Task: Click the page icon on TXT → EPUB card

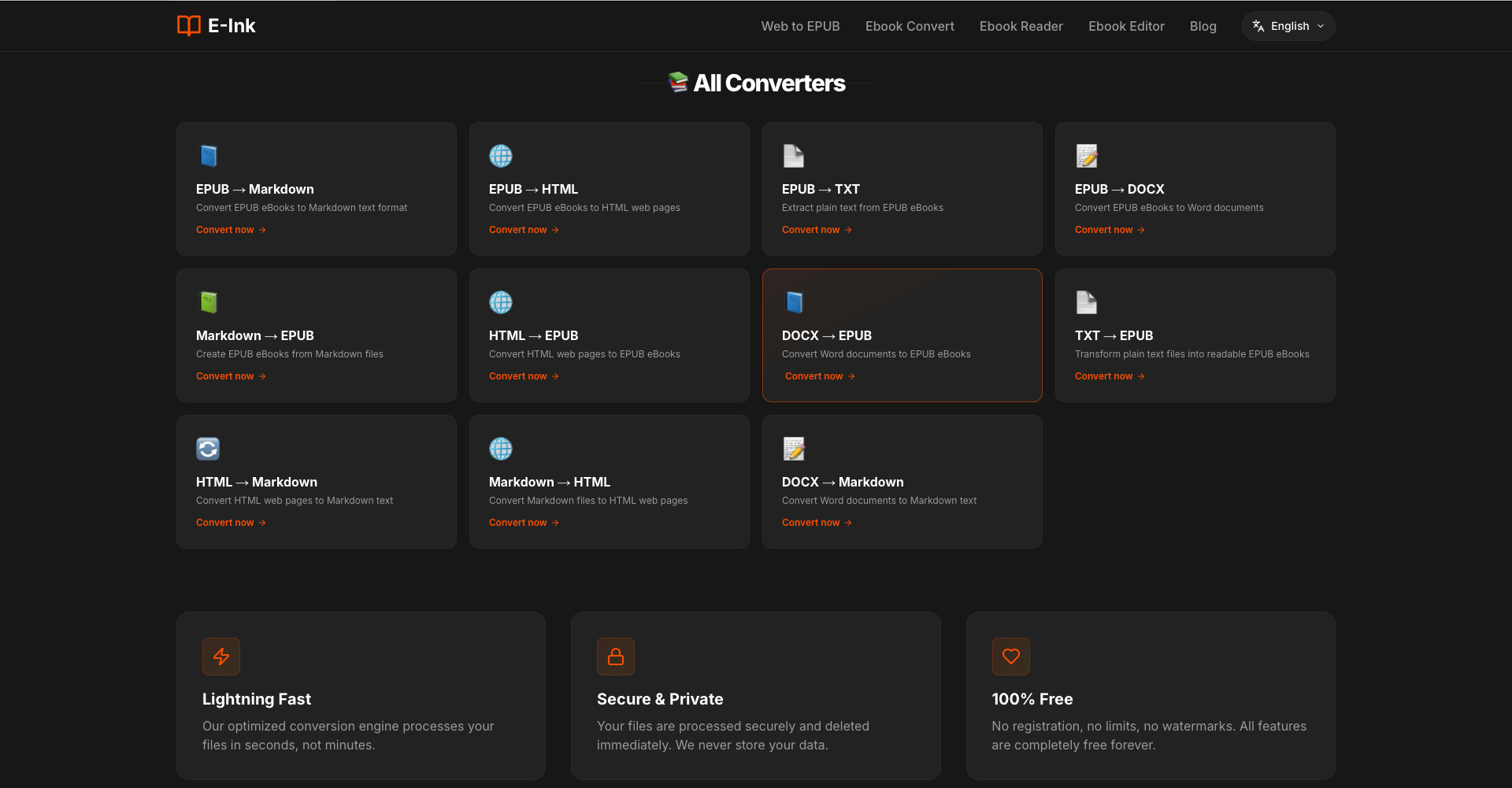Action: point(1087,302)
